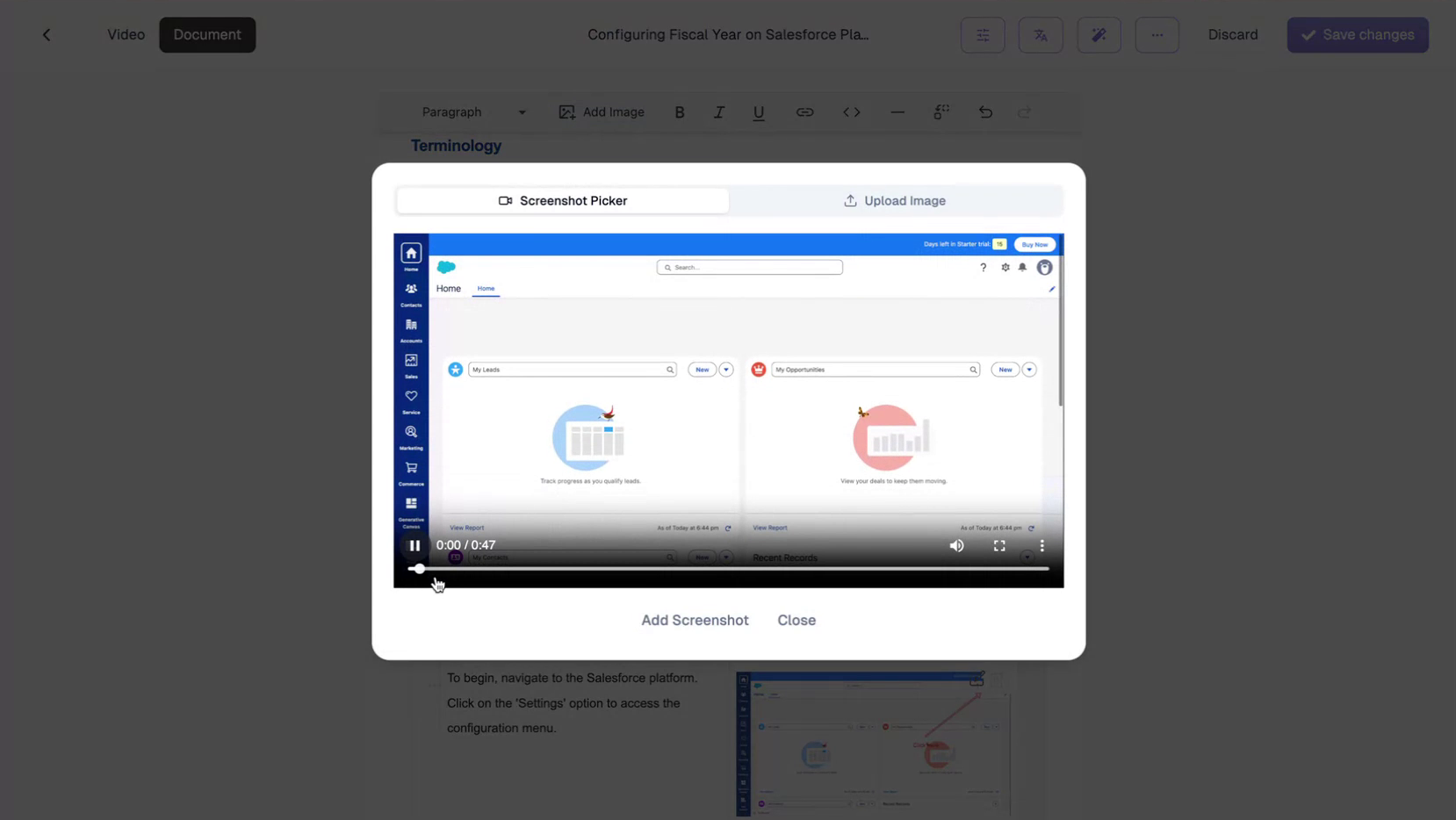Click the Add Image icon in the editor toolbar
1456x820 pixels.
tap(602, 111)
